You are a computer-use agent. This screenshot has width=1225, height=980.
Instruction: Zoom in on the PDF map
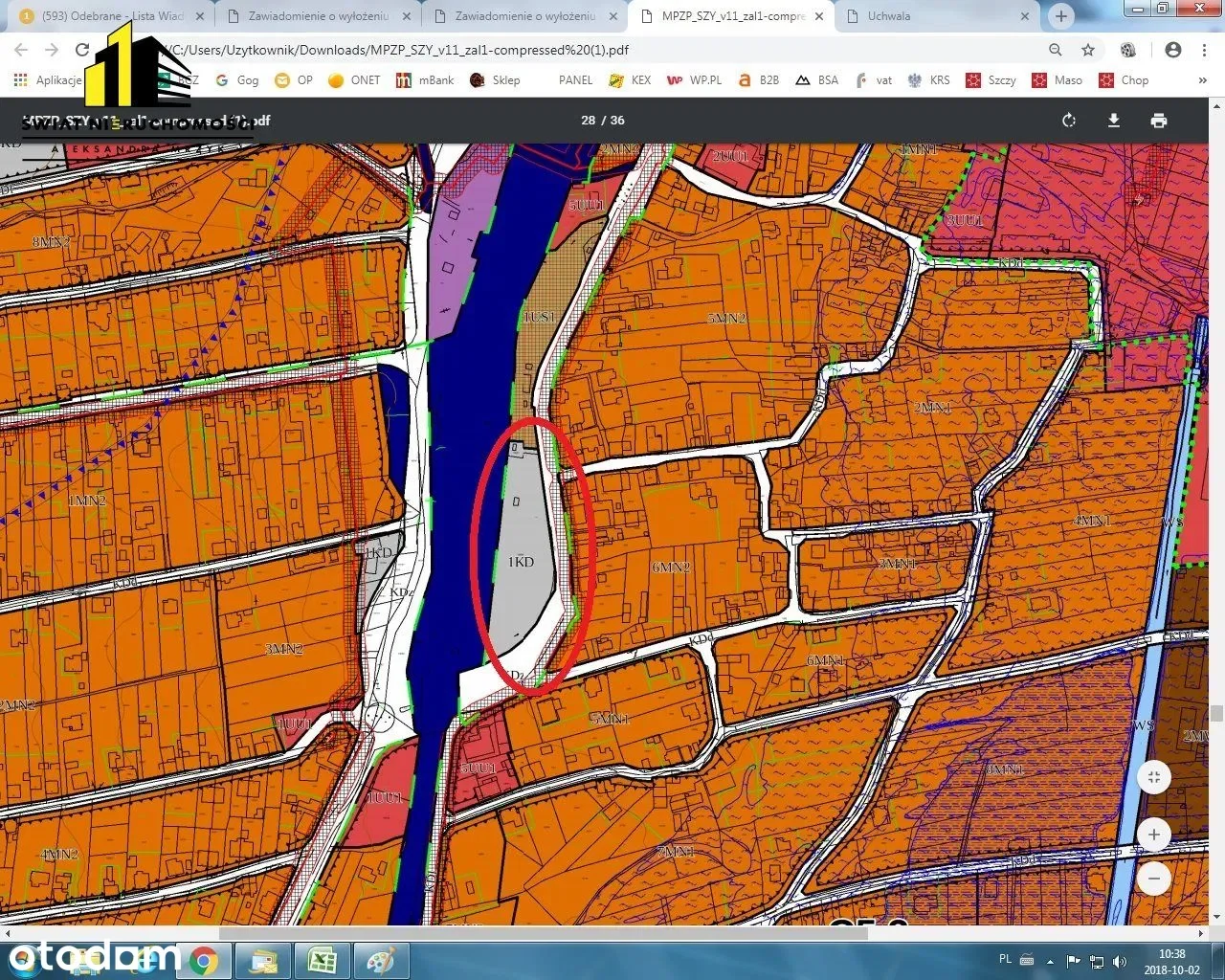coord(1154,835)
